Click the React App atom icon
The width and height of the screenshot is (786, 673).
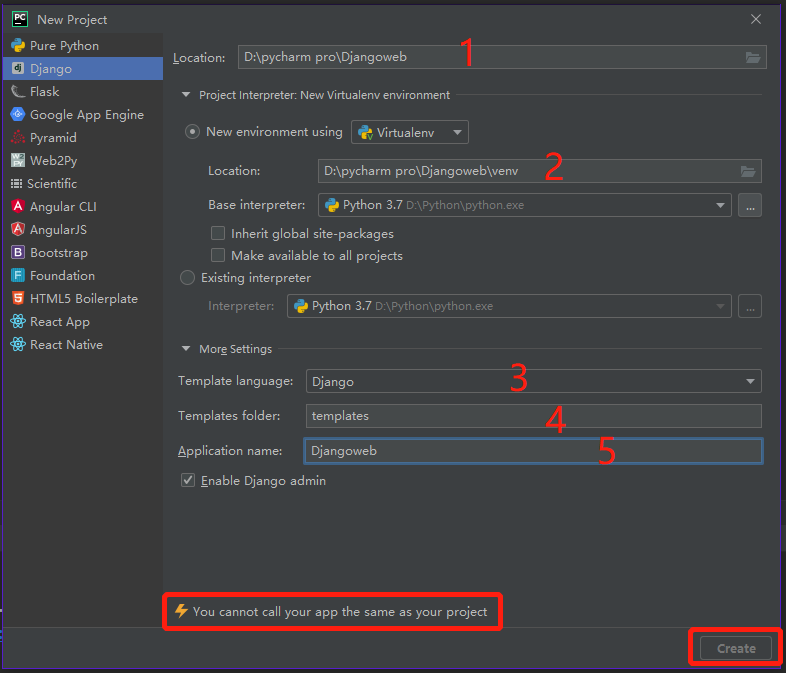click(18, 321)
